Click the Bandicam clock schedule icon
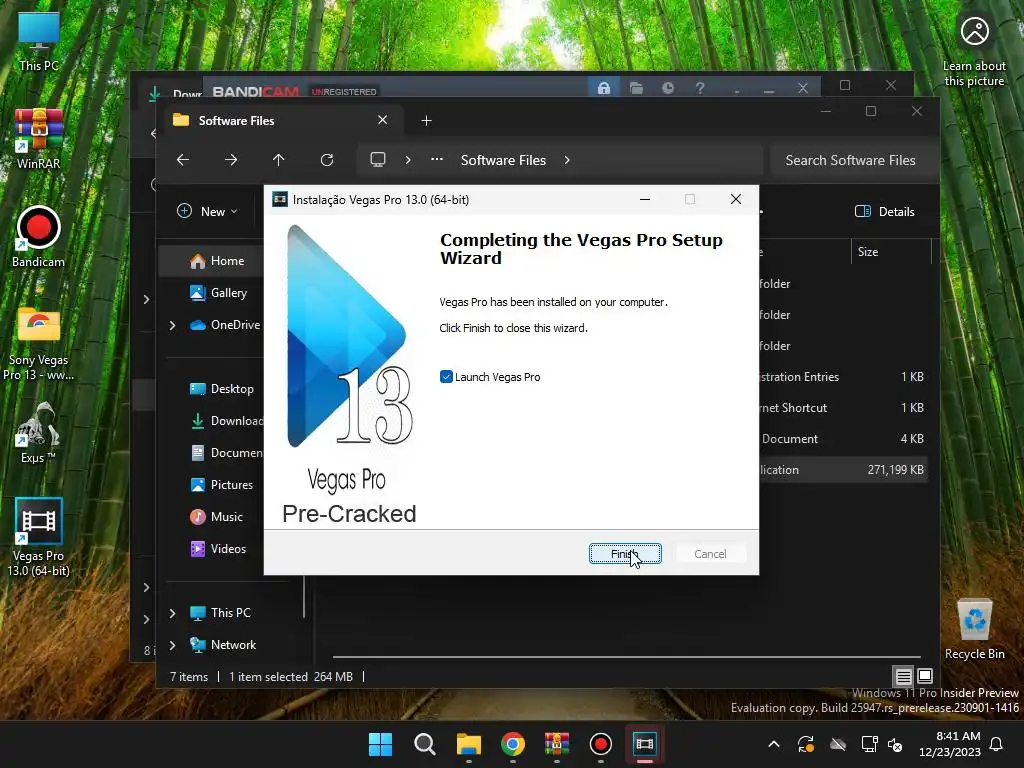 coord(667,88)
